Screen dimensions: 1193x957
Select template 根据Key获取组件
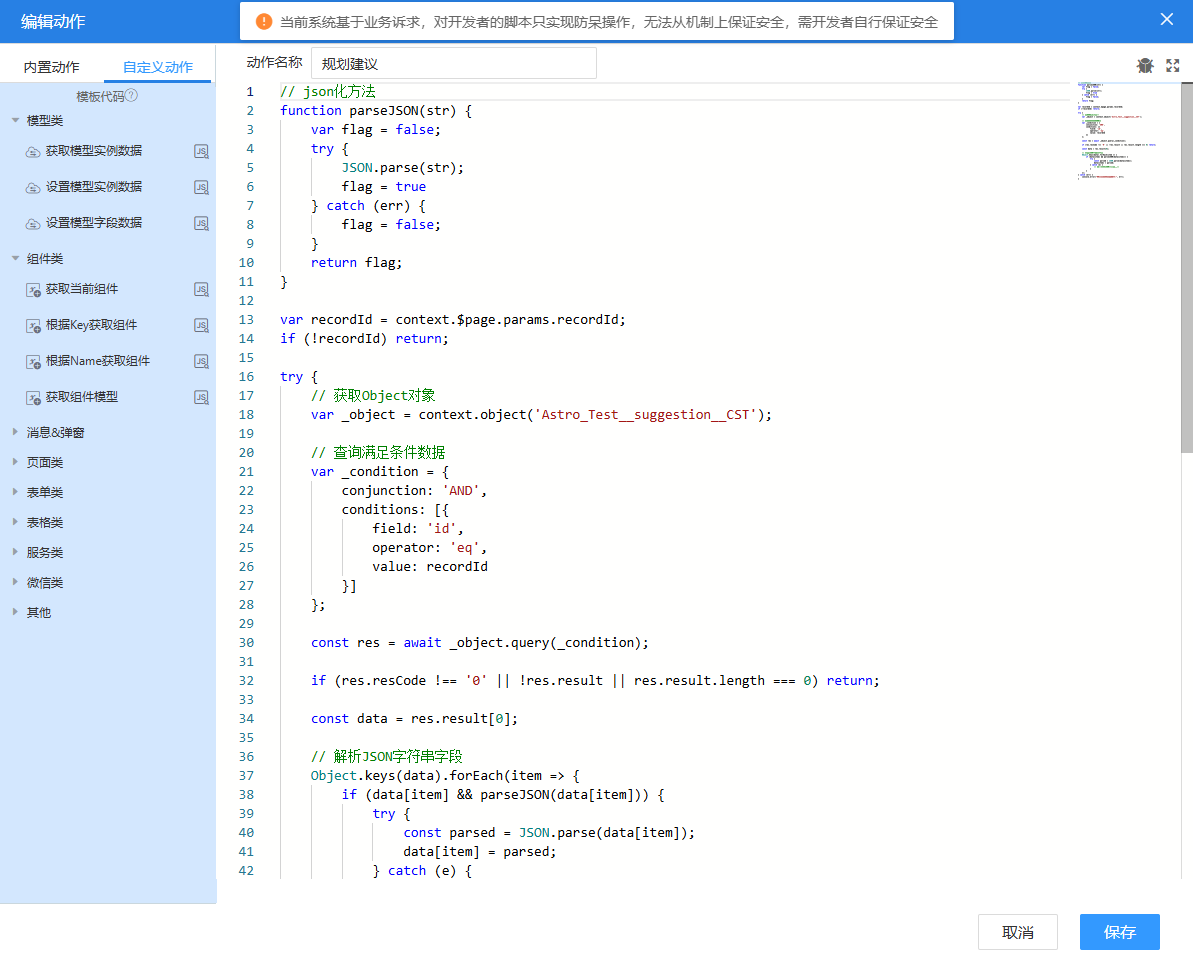pos(91,325)
